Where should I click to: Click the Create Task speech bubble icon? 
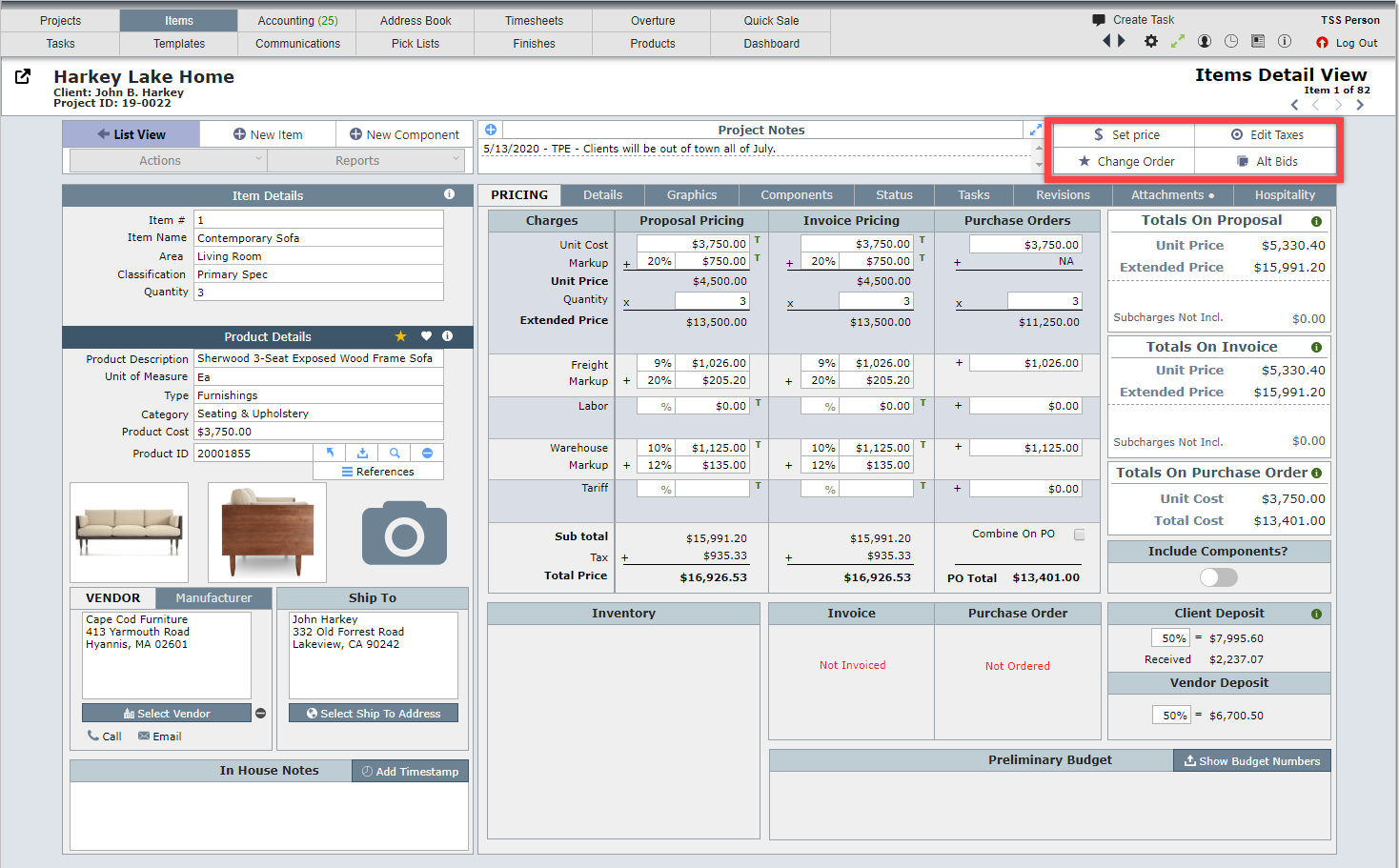point(1099,20)
